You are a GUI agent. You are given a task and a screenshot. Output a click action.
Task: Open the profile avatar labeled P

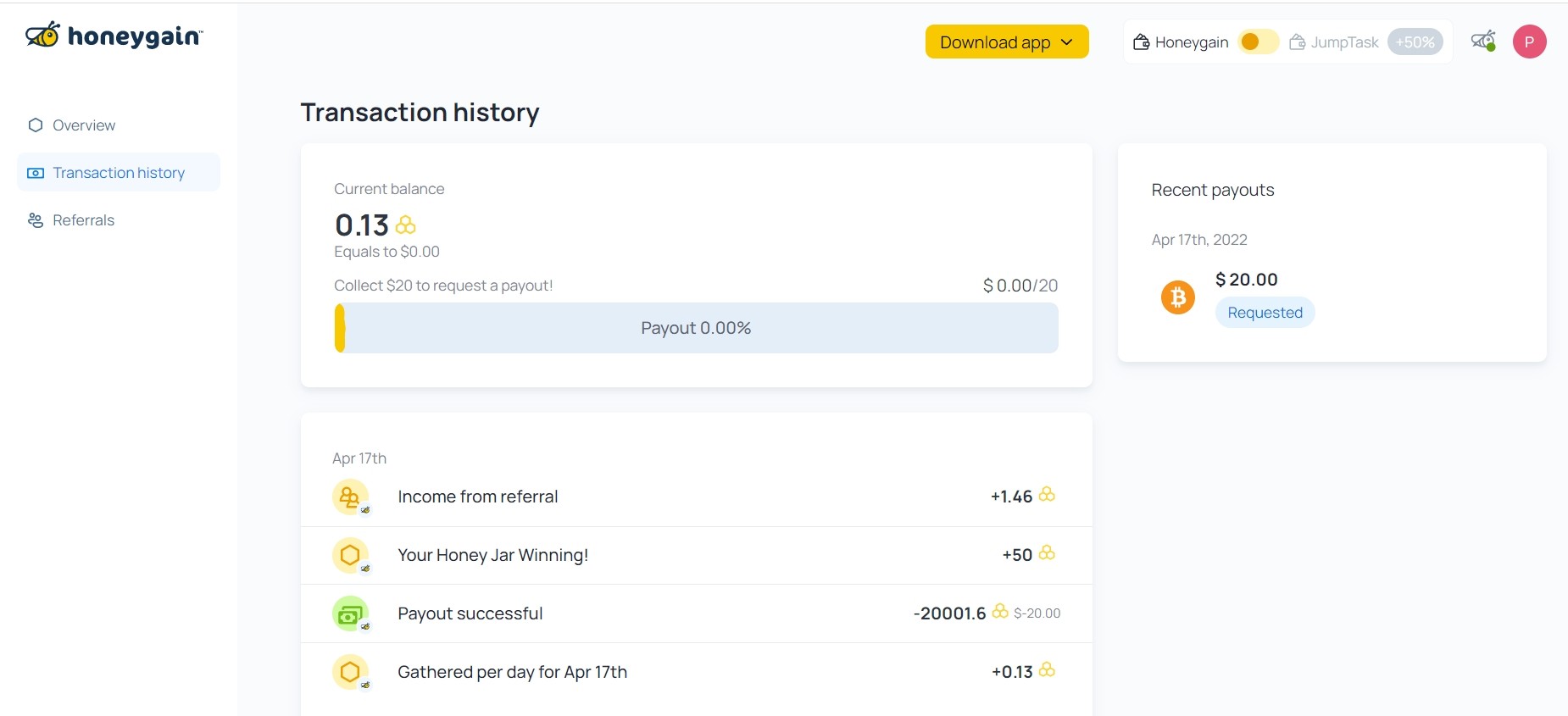point(1529,42)
